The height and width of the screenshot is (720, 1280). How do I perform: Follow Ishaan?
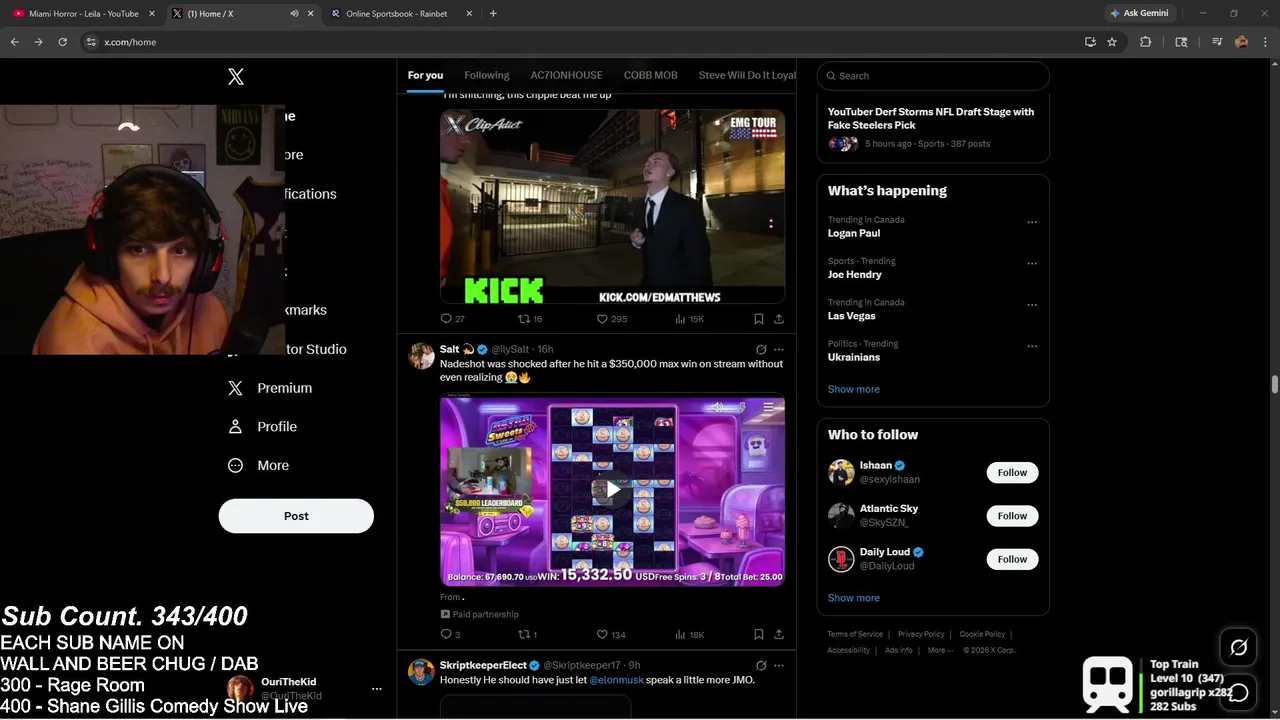[x=1012, y=473]
